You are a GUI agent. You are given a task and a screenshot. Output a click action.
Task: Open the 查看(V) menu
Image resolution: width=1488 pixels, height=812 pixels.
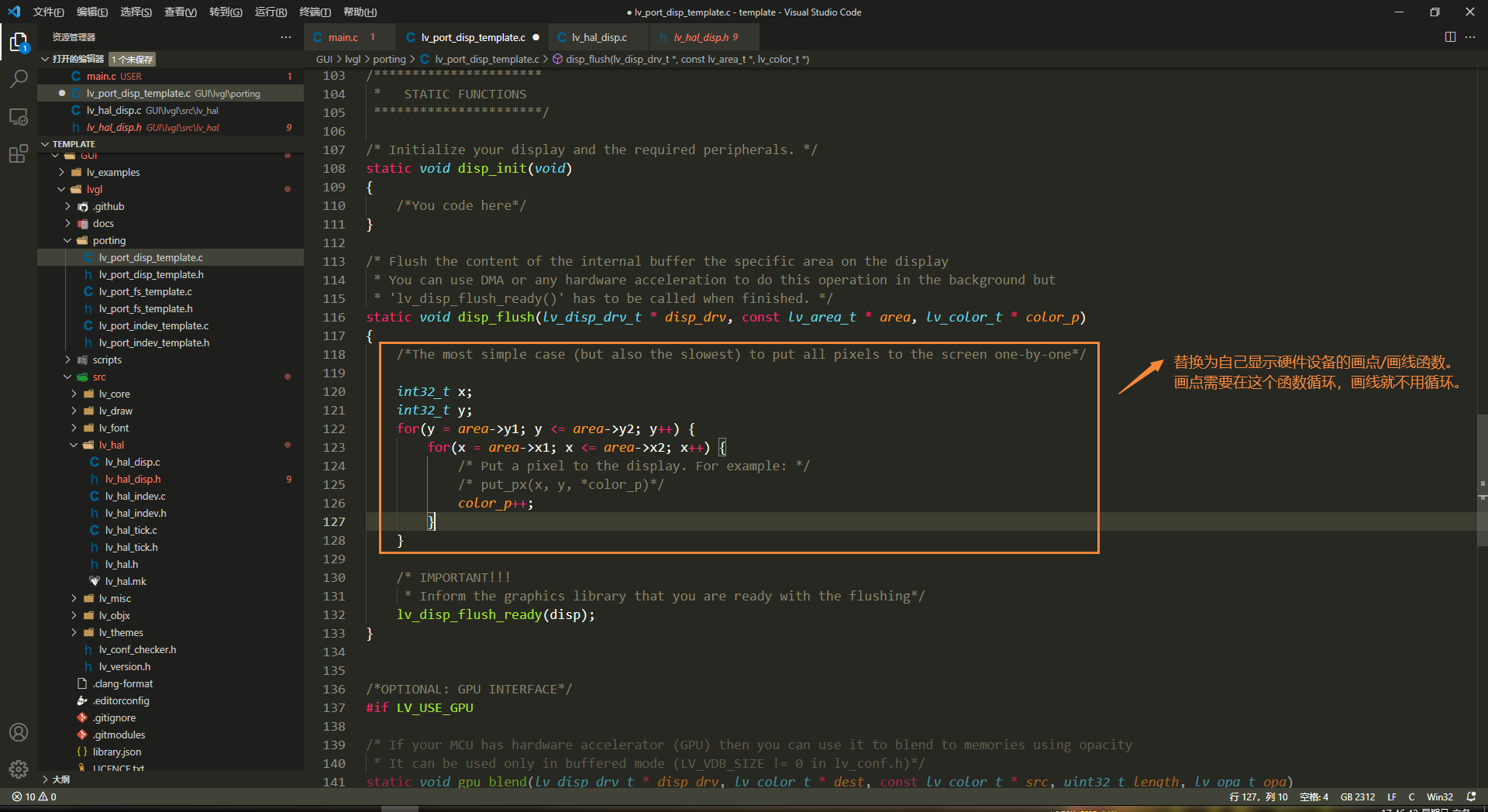181,12
